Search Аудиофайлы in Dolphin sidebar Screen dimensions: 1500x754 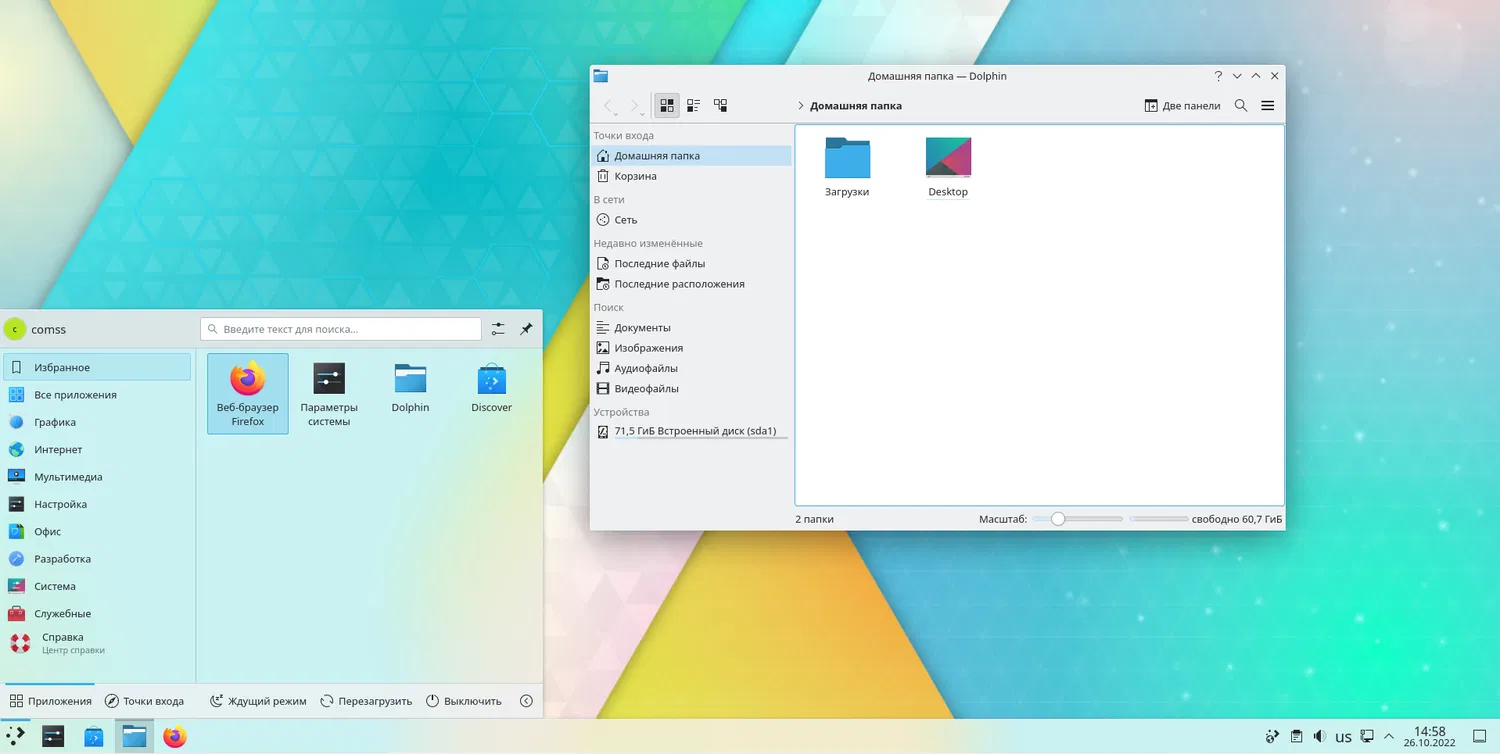(691, 368)
